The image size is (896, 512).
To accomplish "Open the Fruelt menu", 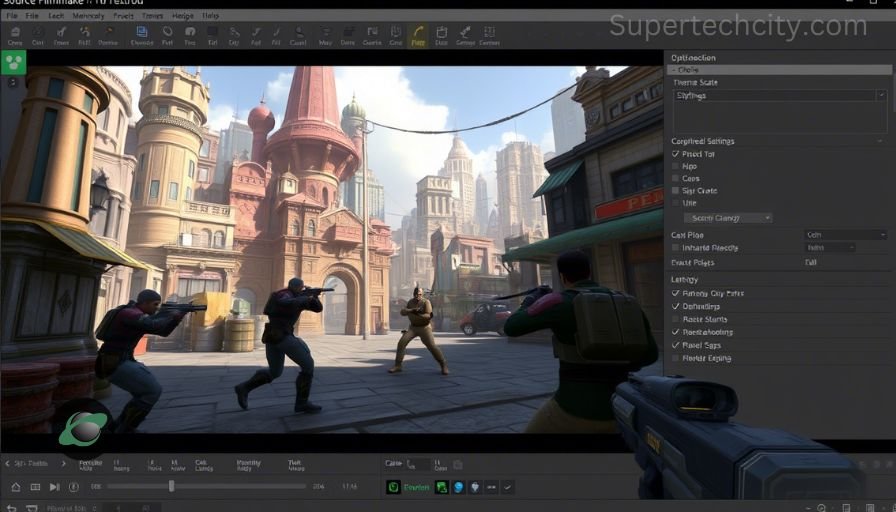I will tap(123, 16).
